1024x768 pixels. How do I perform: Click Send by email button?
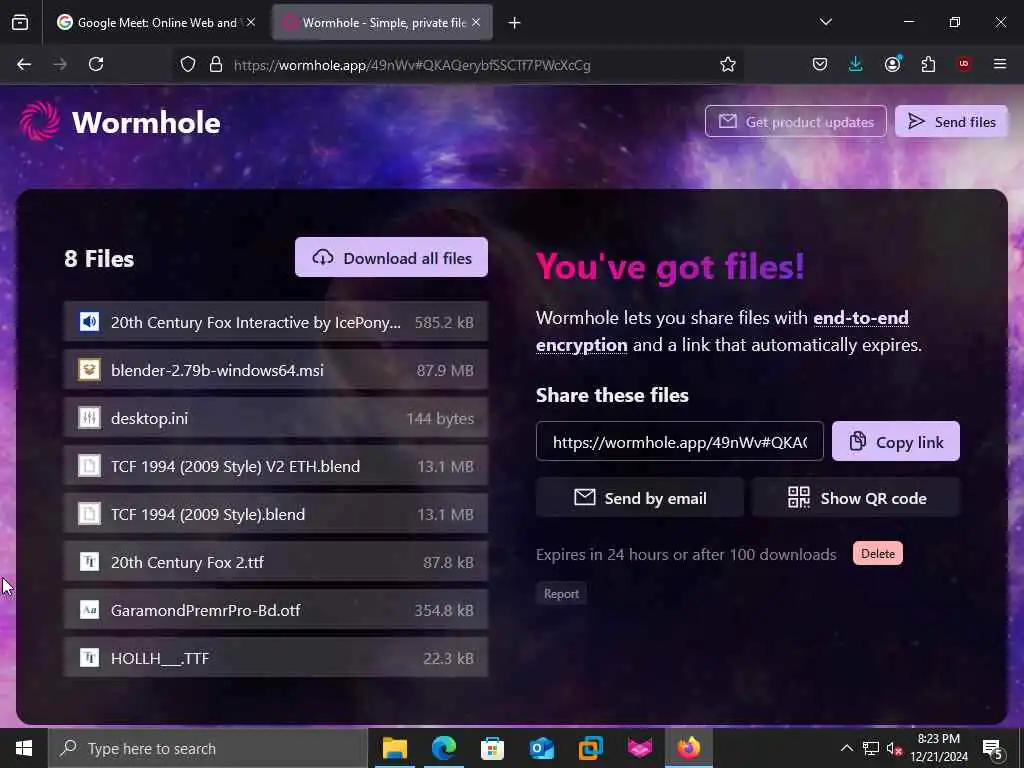(639, 498)
